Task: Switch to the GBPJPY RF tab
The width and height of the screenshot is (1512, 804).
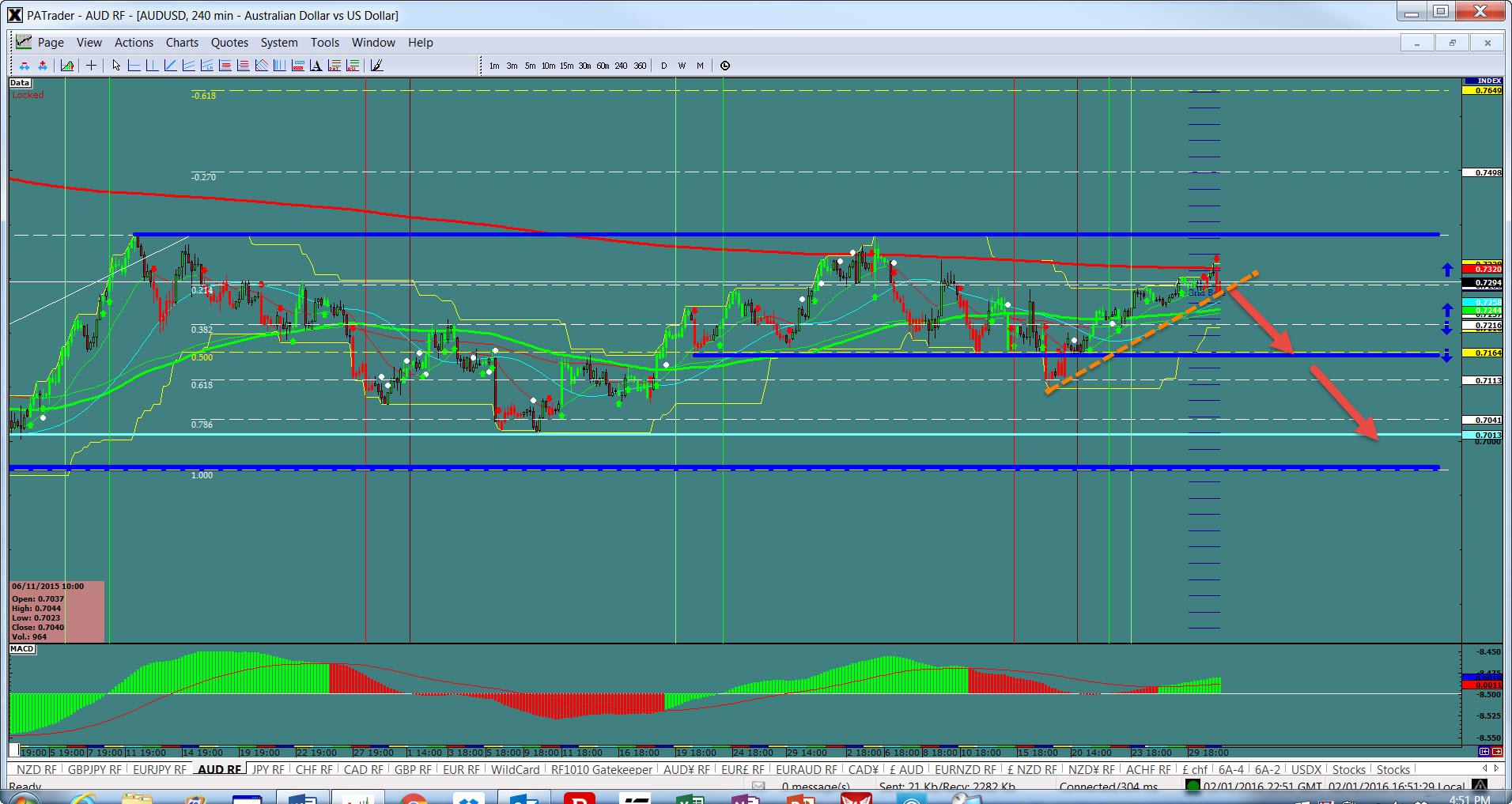Action: click(94, 769)
